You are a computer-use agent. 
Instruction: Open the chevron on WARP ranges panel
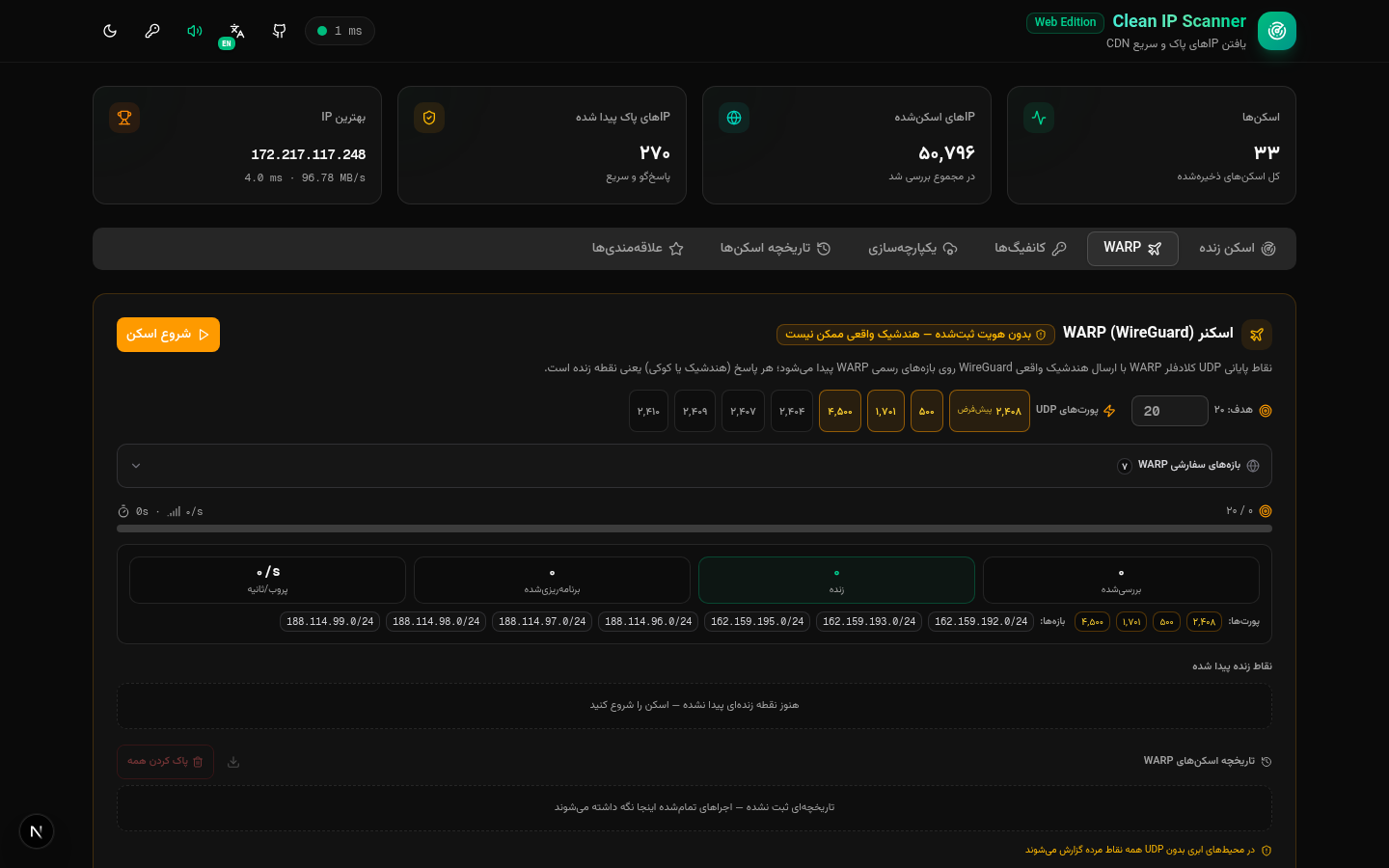coord(136,466)
